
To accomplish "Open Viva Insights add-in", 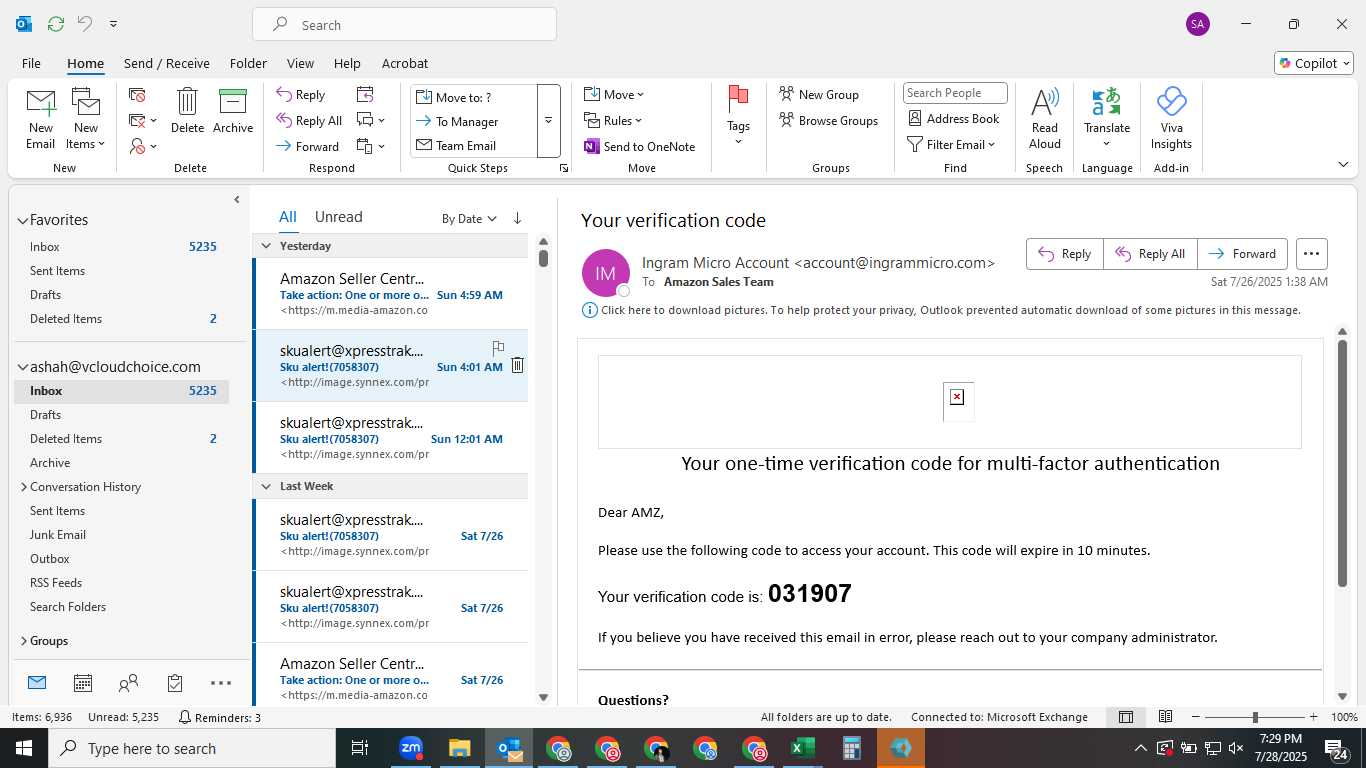I will click(1171, 118).
